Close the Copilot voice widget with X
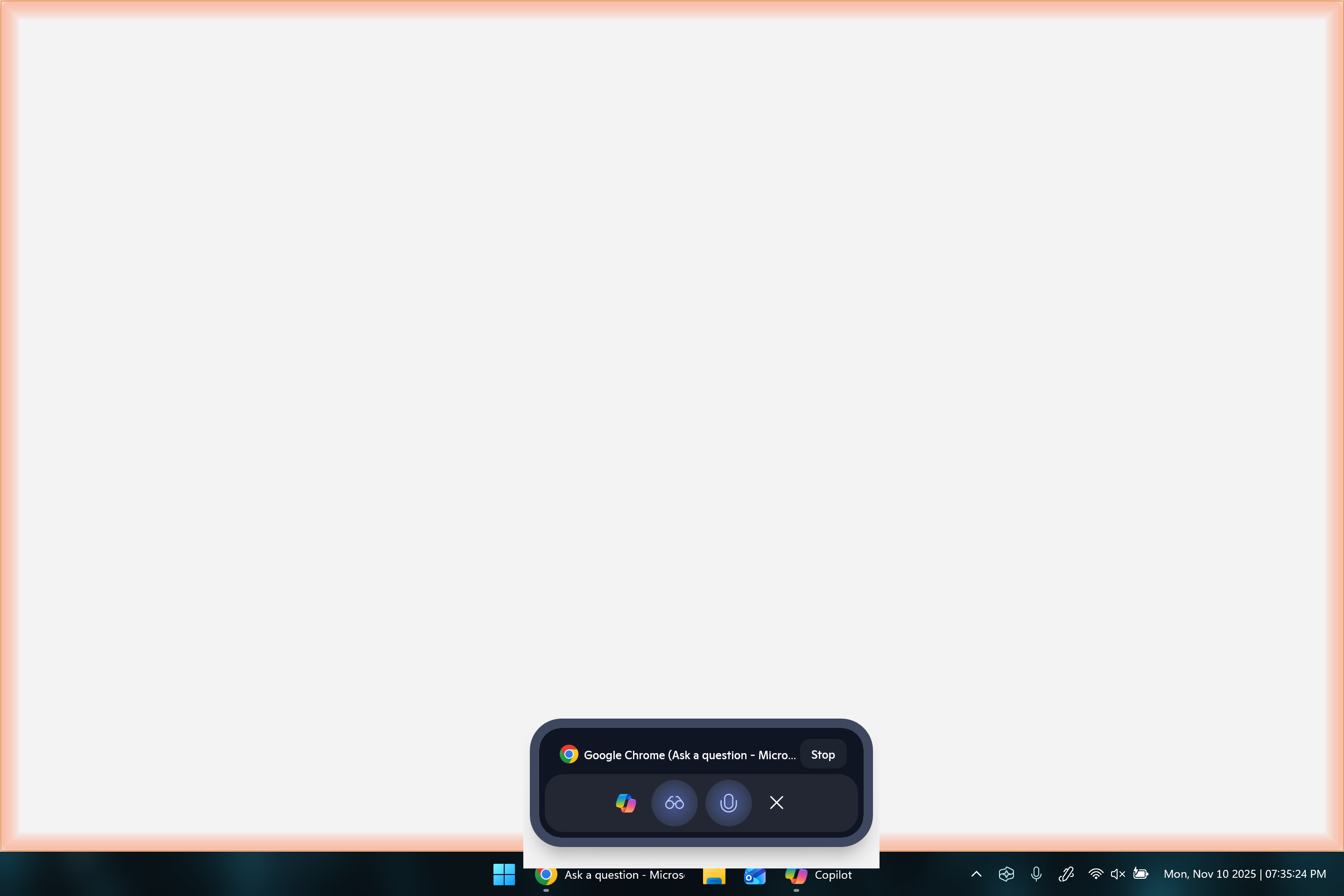This screenshot has height=896, width=1344. pyautogui.click(x=776, y=803)
